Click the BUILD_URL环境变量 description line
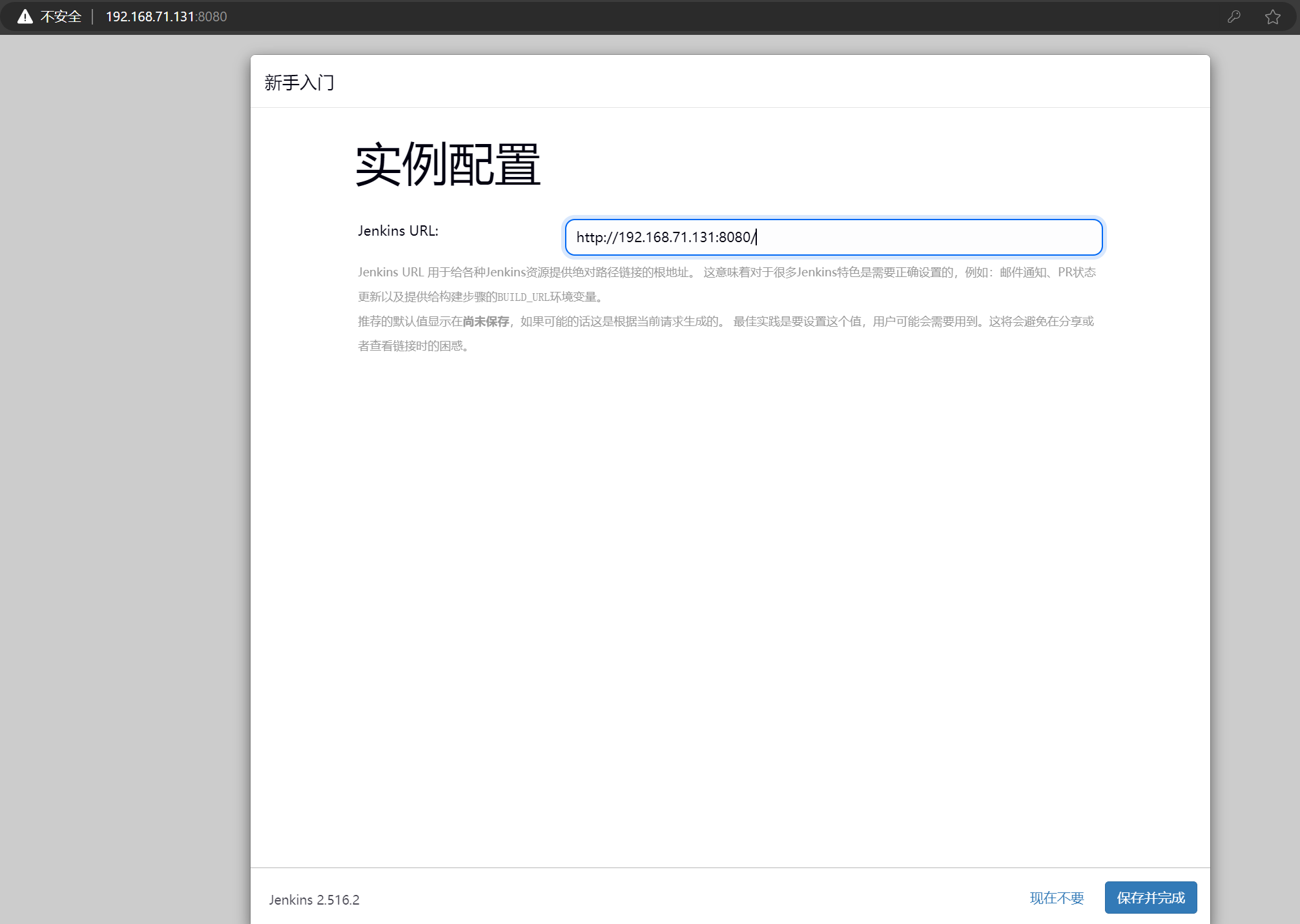Screen dimensions: 1300x924 pyautogui.click(x=481, y=297)
